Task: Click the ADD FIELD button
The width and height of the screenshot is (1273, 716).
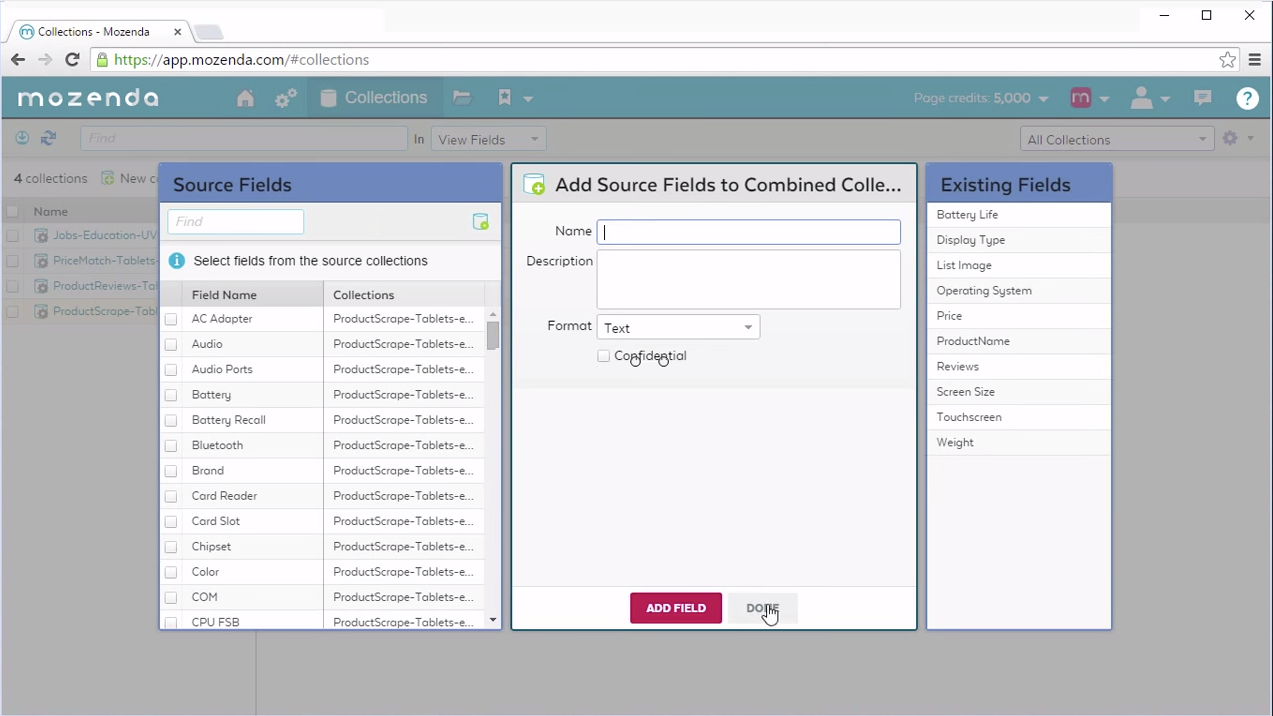Action: click(x=676, y=608)
